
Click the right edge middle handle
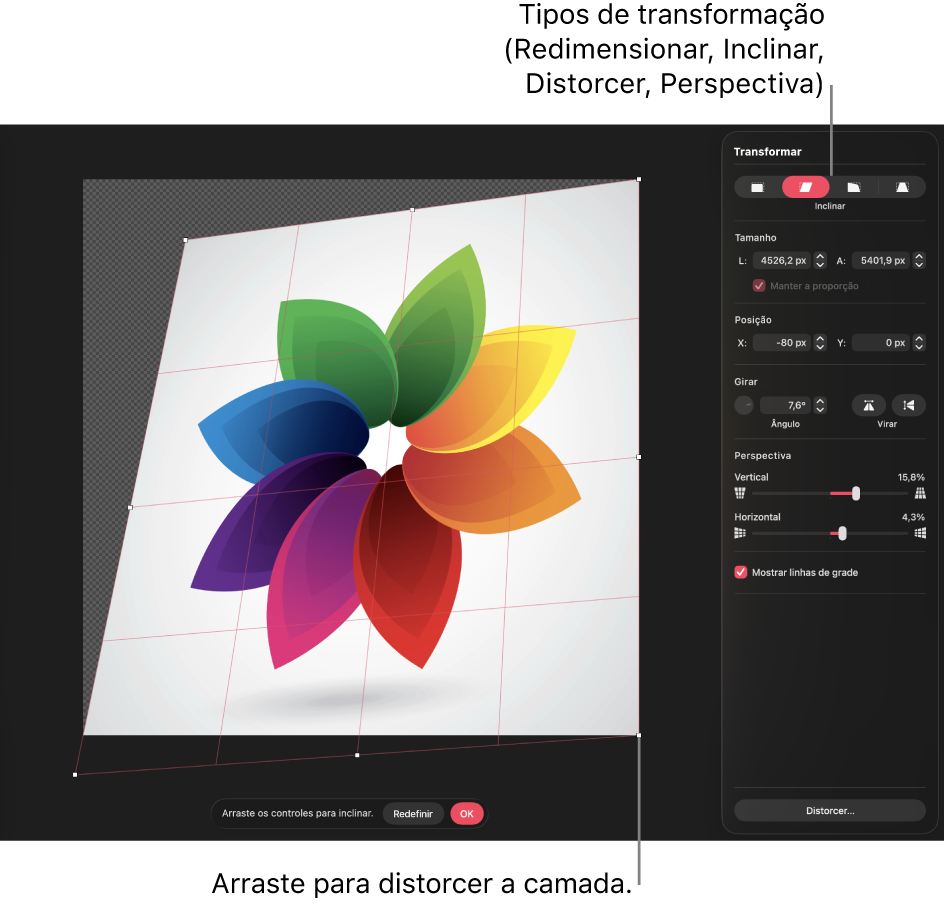639,457
